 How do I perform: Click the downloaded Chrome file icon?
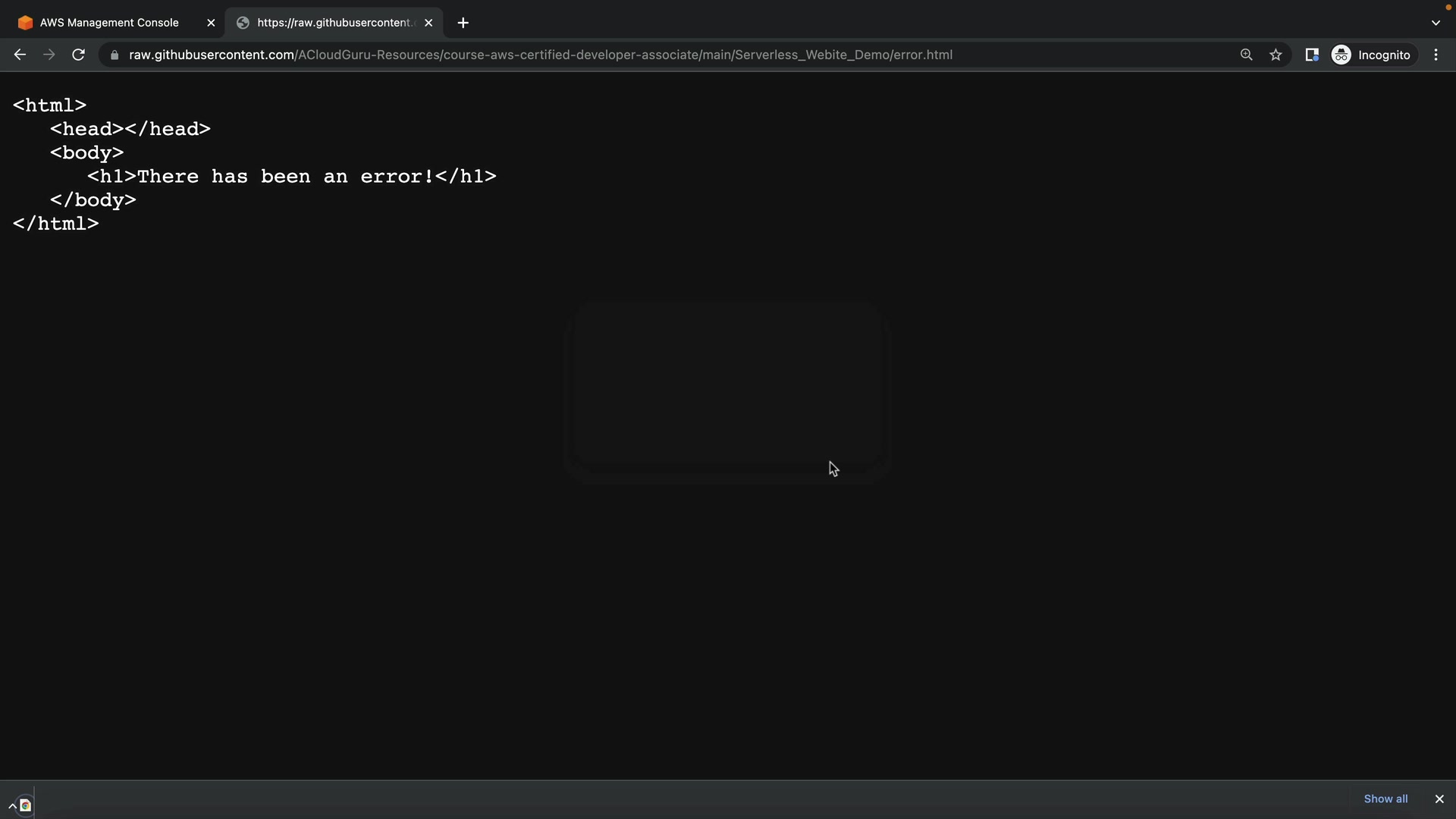coord(26,805)
